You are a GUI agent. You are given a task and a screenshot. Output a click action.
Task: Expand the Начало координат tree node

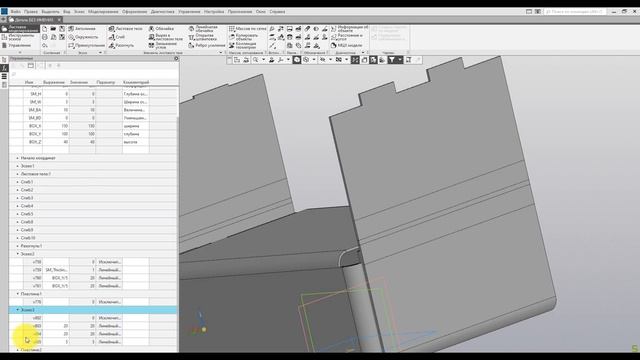18,158
